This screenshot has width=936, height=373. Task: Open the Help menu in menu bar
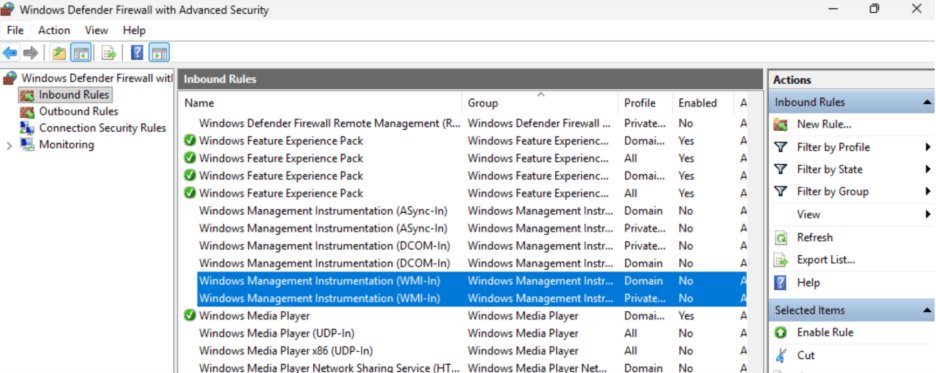point(134,30)
